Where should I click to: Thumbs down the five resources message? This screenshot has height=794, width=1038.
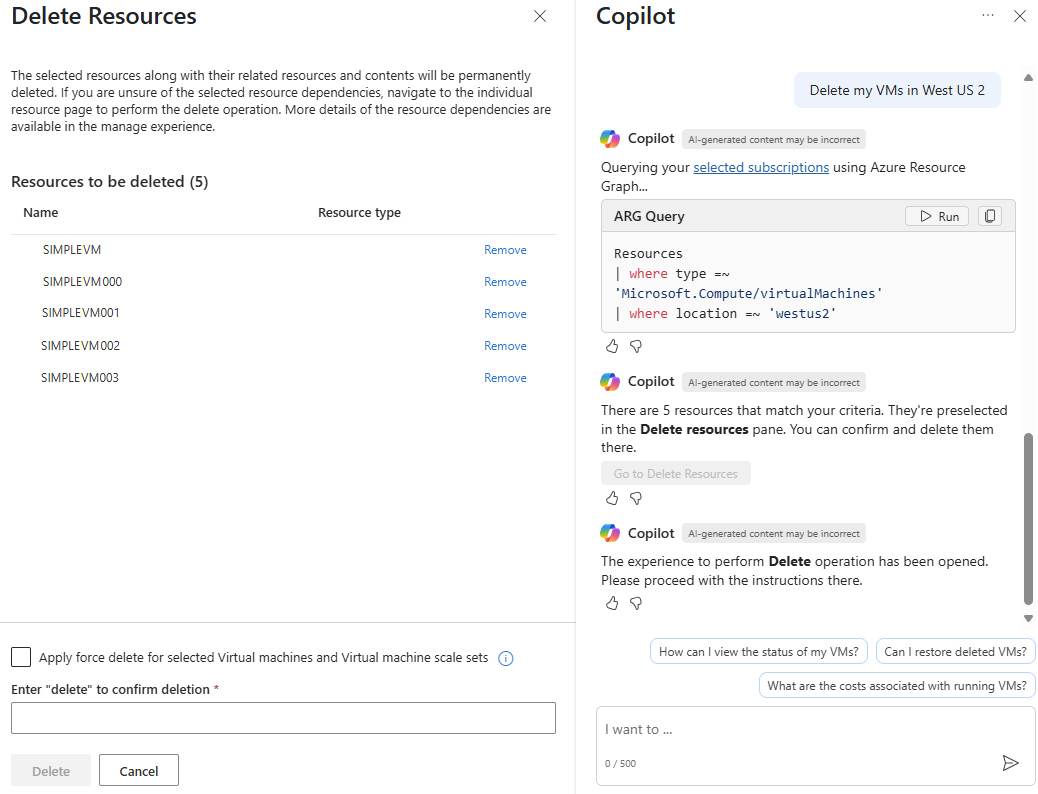point(636,498)
